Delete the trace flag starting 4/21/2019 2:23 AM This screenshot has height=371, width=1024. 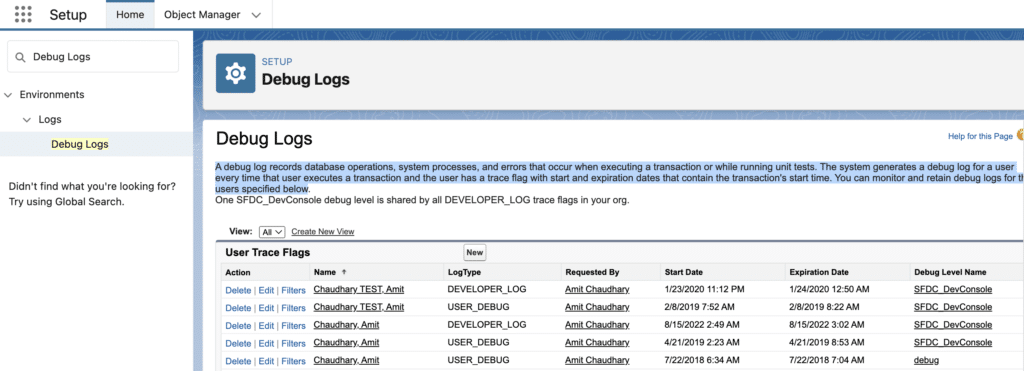point(238,343)
